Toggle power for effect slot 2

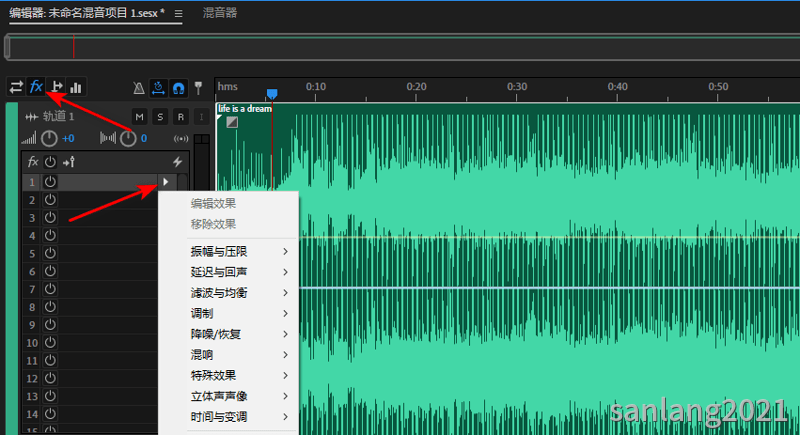pos(50,199)
